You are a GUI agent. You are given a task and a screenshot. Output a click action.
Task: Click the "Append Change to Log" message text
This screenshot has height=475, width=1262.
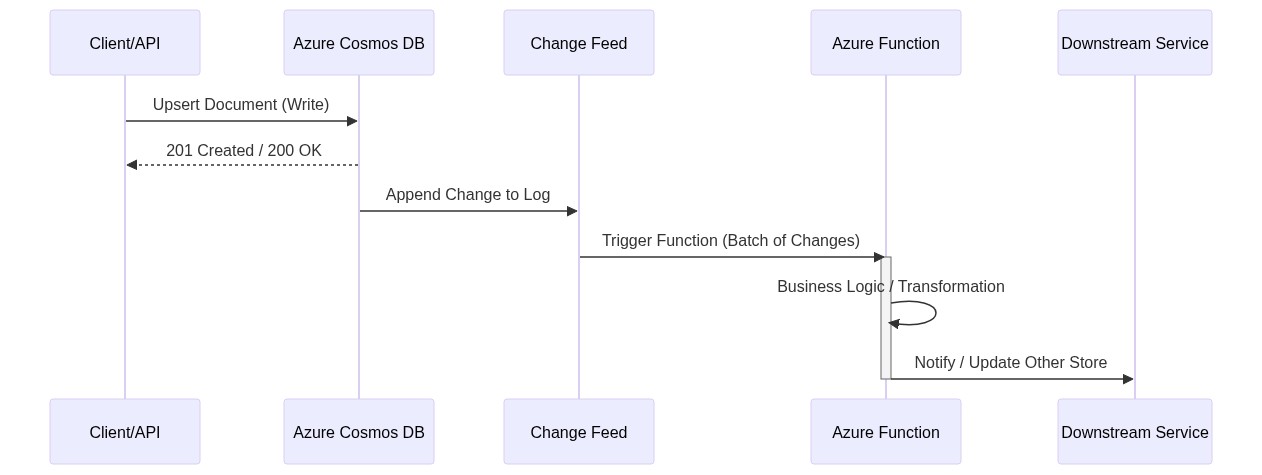point(468,195)
